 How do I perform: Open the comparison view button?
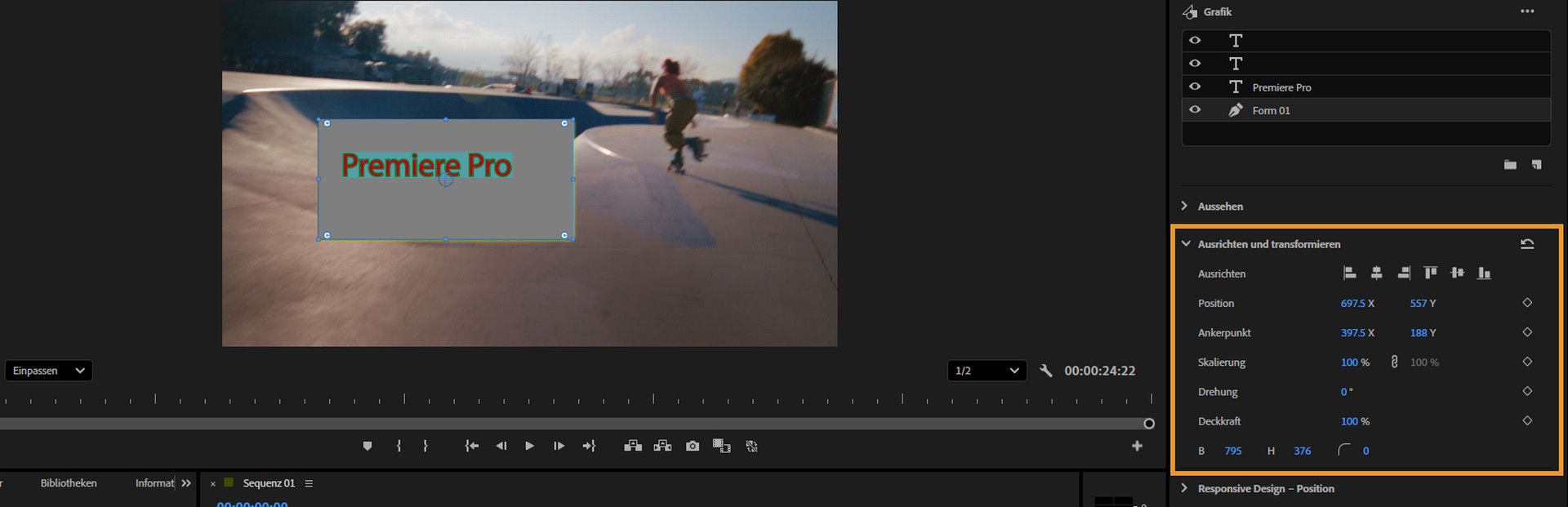coord(721,446)
